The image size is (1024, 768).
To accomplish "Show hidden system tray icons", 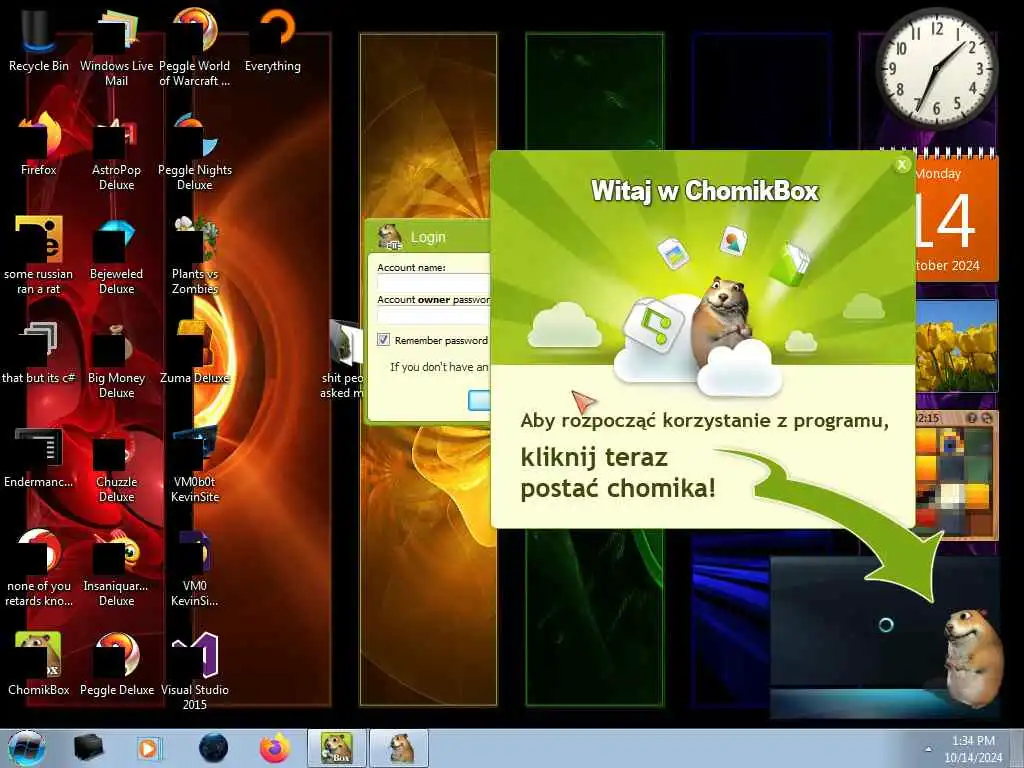I will pyautogui.click(x=928, y=749).
